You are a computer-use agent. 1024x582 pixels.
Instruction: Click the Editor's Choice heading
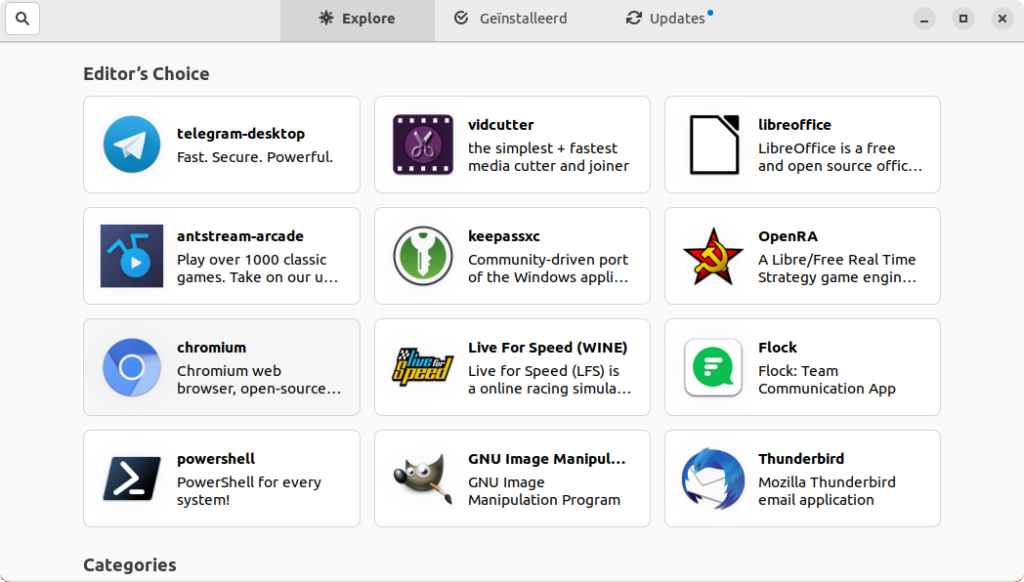click(146, 74)
